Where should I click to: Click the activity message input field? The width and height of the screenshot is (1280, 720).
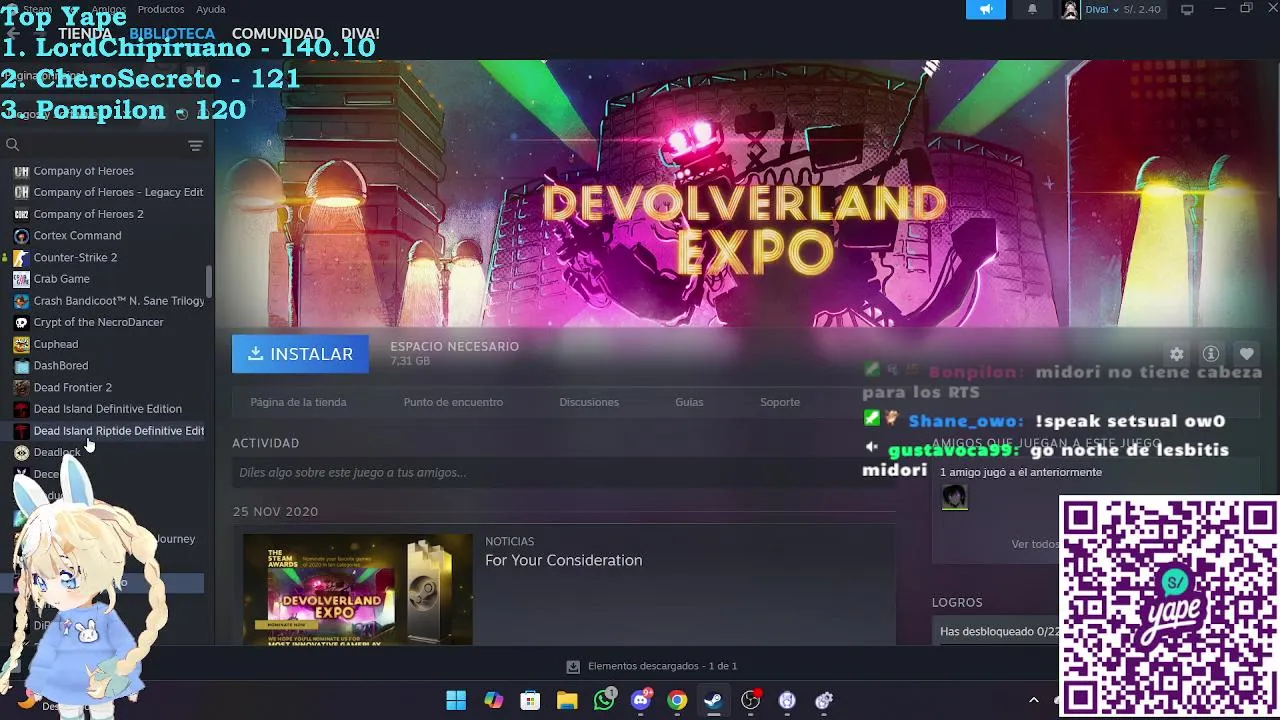click(x=564, y=472)
